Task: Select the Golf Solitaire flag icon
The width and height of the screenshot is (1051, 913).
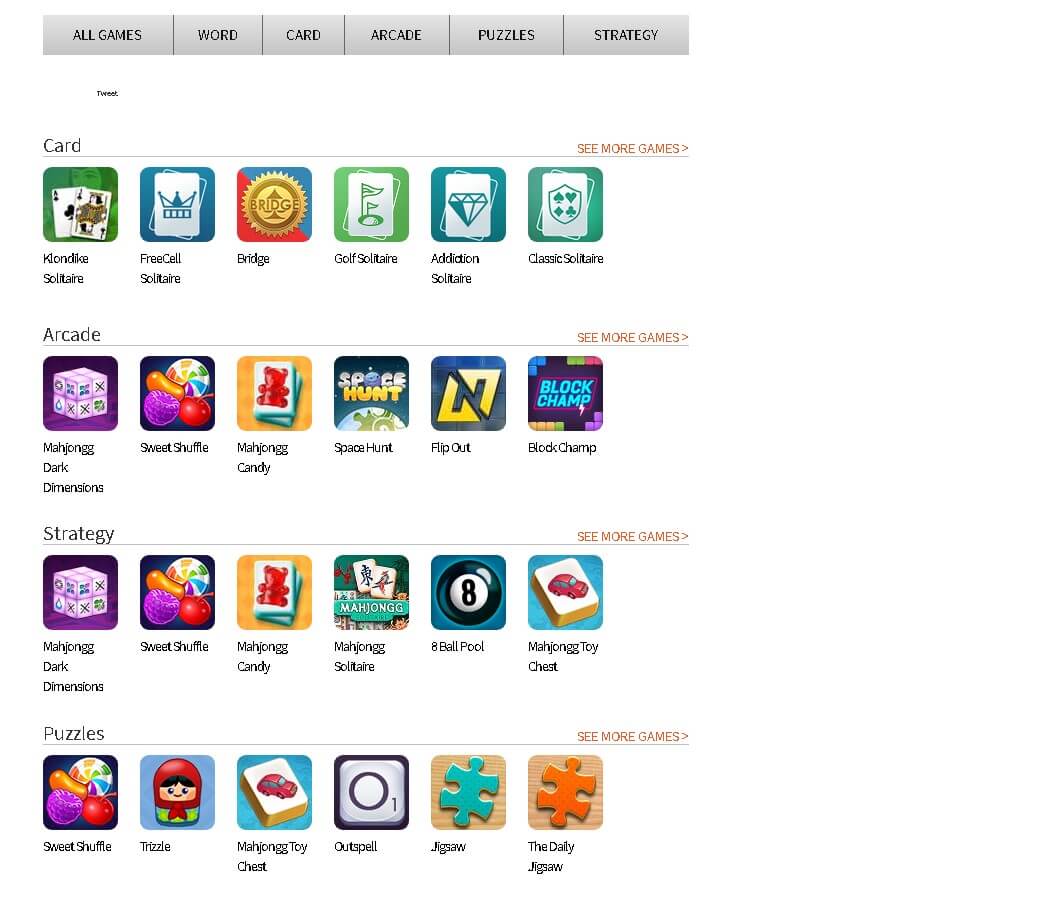Action: pos(371,204)
